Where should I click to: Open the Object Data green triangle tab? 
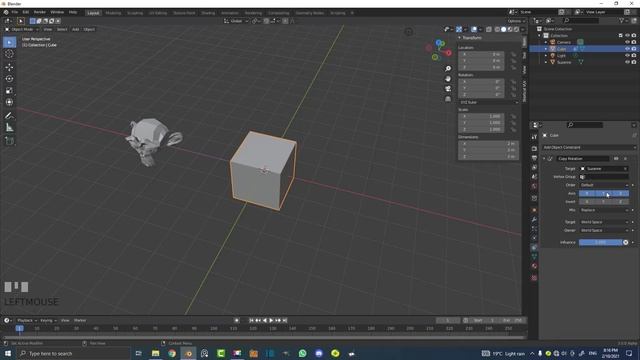[x=534, y=257]
